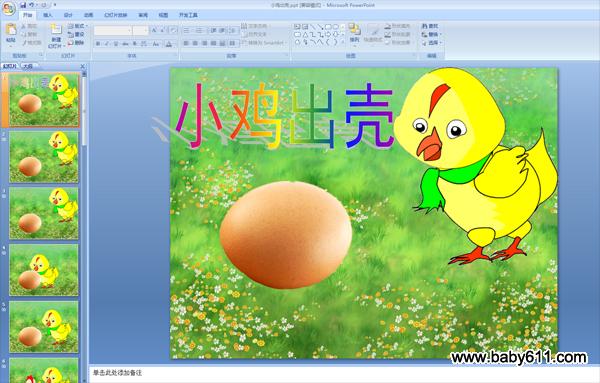The height and width of the screenshot is (383, 600).
Task: Toggle bold formatting in font group
Action: pos(98,44)
